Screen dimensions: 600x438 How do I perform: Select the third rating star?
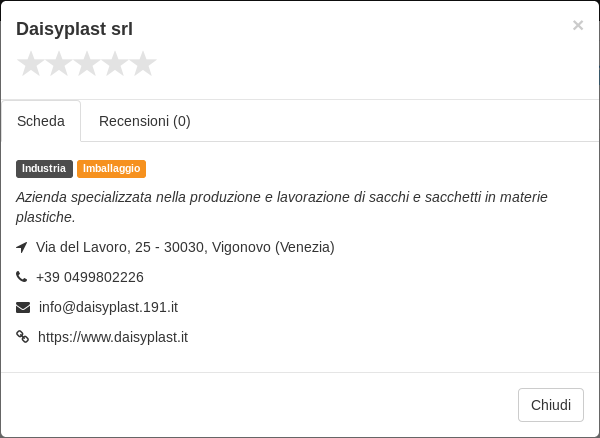pyautogui.click(x=87, y=64)
